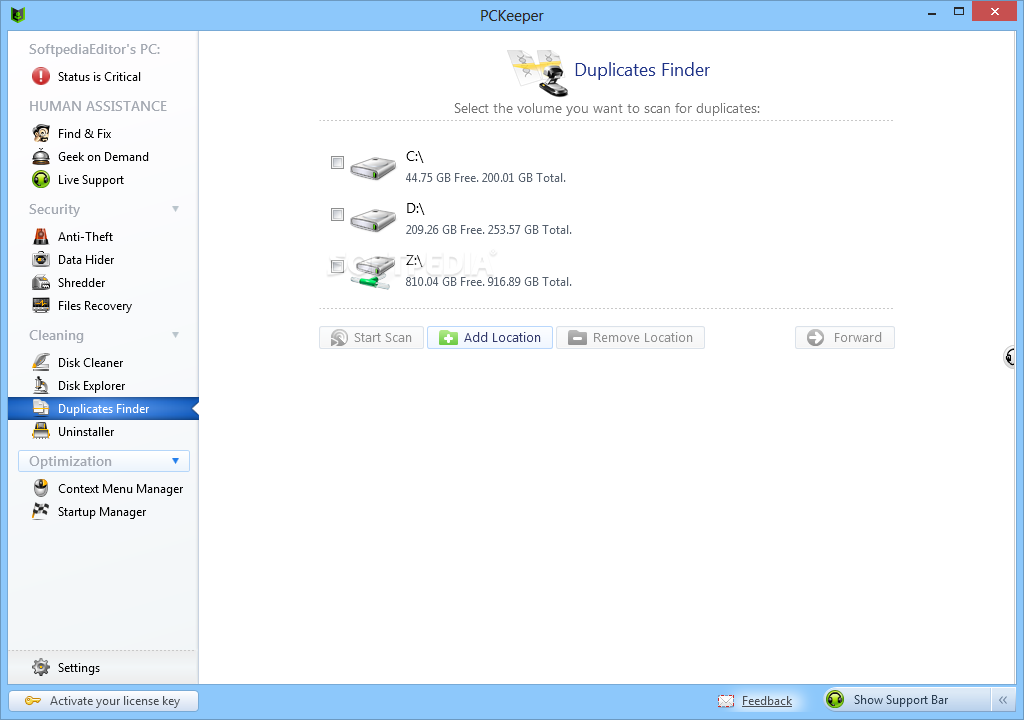Click the D:\ hard drive icon
Screen dimensions: 1024x720
pos(373,220)
